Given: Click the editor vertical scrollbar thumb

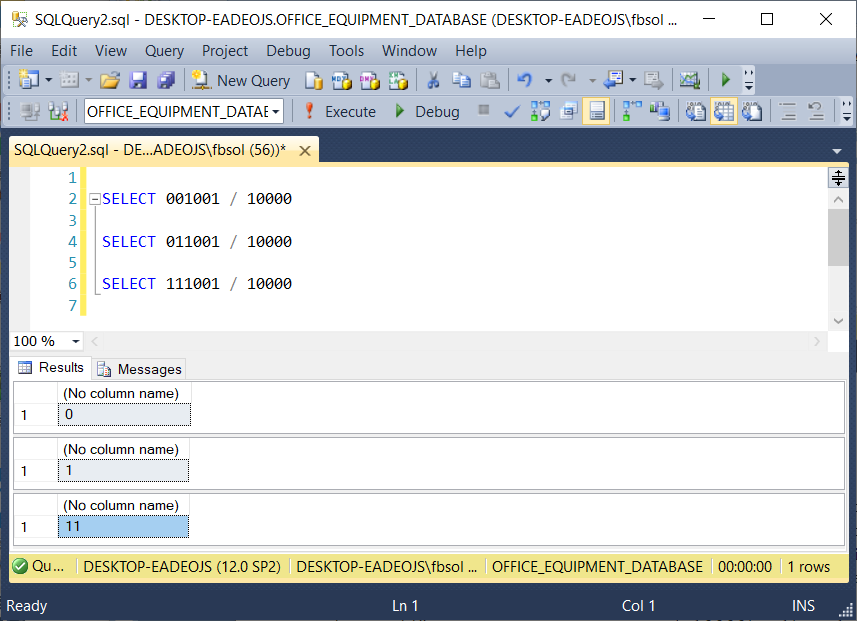Looking at the screenshot, I should [x=838, y=238].
